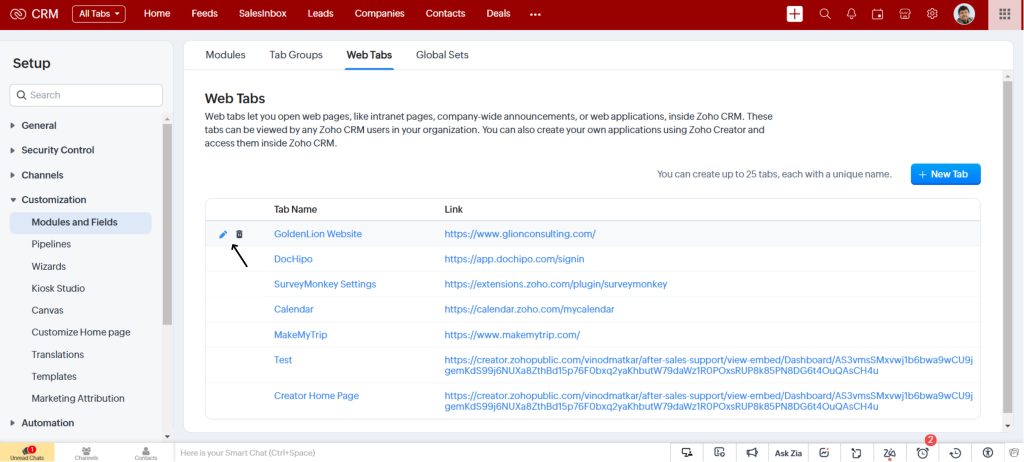This screenshot has height=462, width=1024.
Task: Open the marketplace store icon
Action: pyautogui.click(x=905, y=14)
